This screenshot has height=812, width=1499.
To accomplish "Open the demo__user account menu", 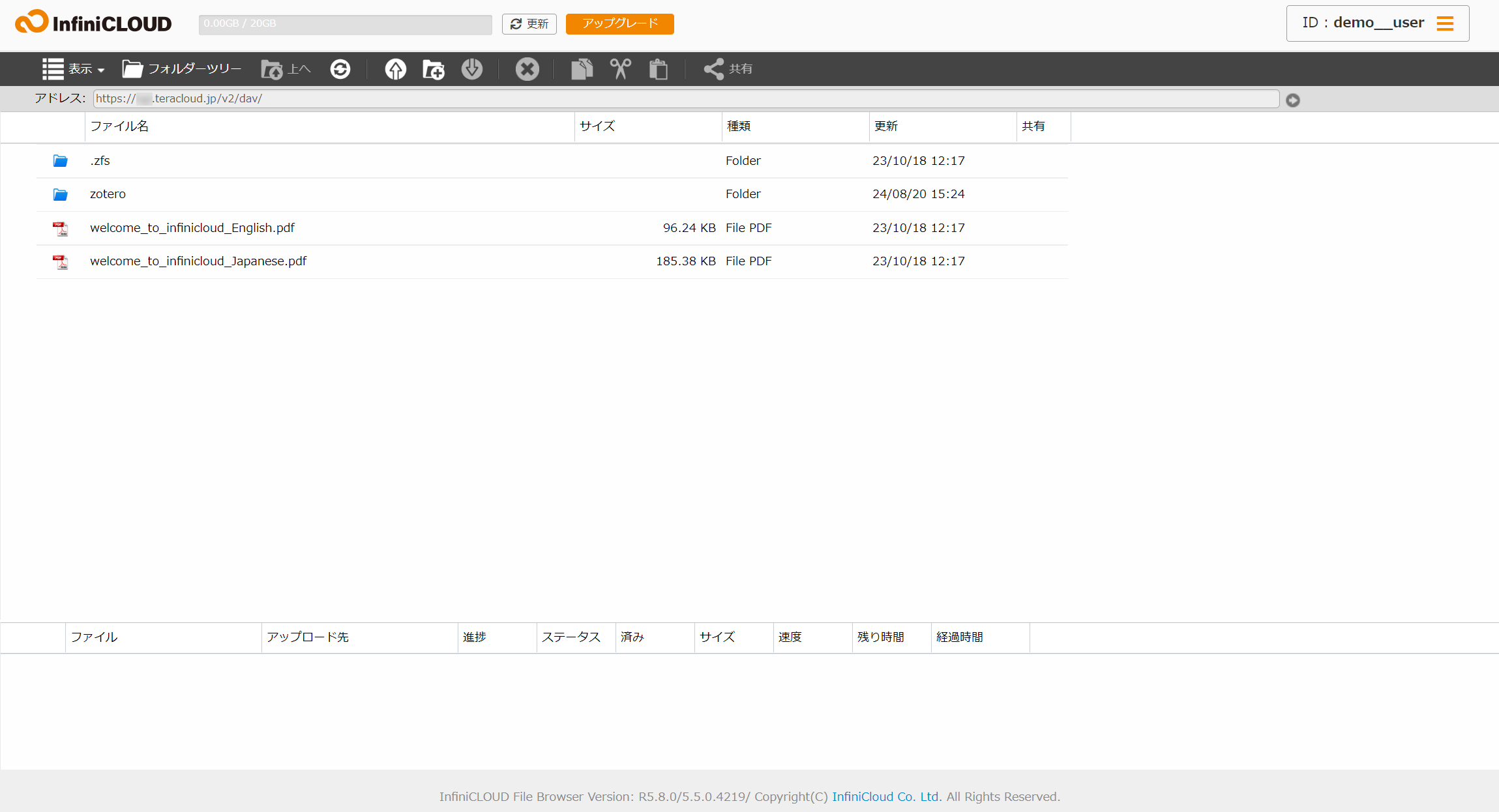I will [1376, 23].
